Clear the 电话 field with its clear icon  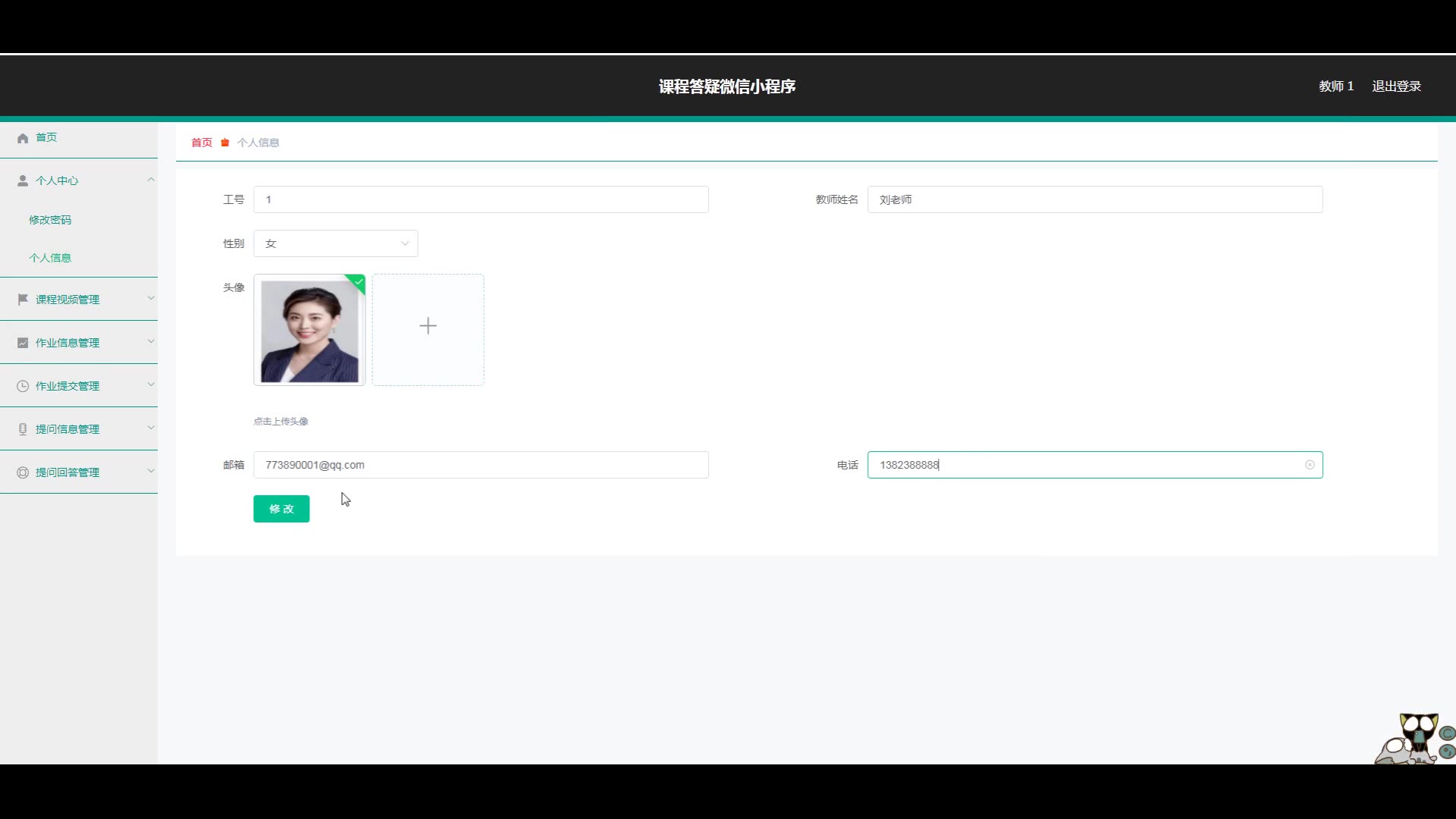pyautogui.click(x=1310, y=465)
